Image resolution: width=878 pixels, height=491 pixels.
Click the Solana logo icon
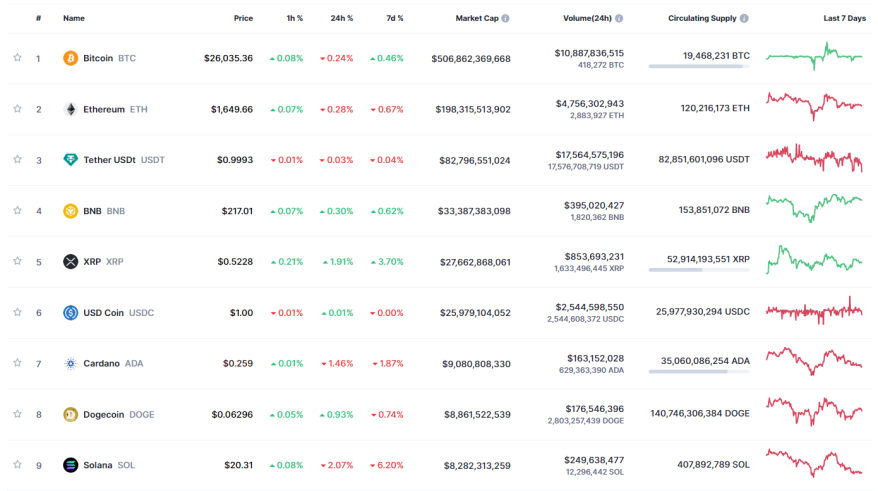[x=71, y=465]
